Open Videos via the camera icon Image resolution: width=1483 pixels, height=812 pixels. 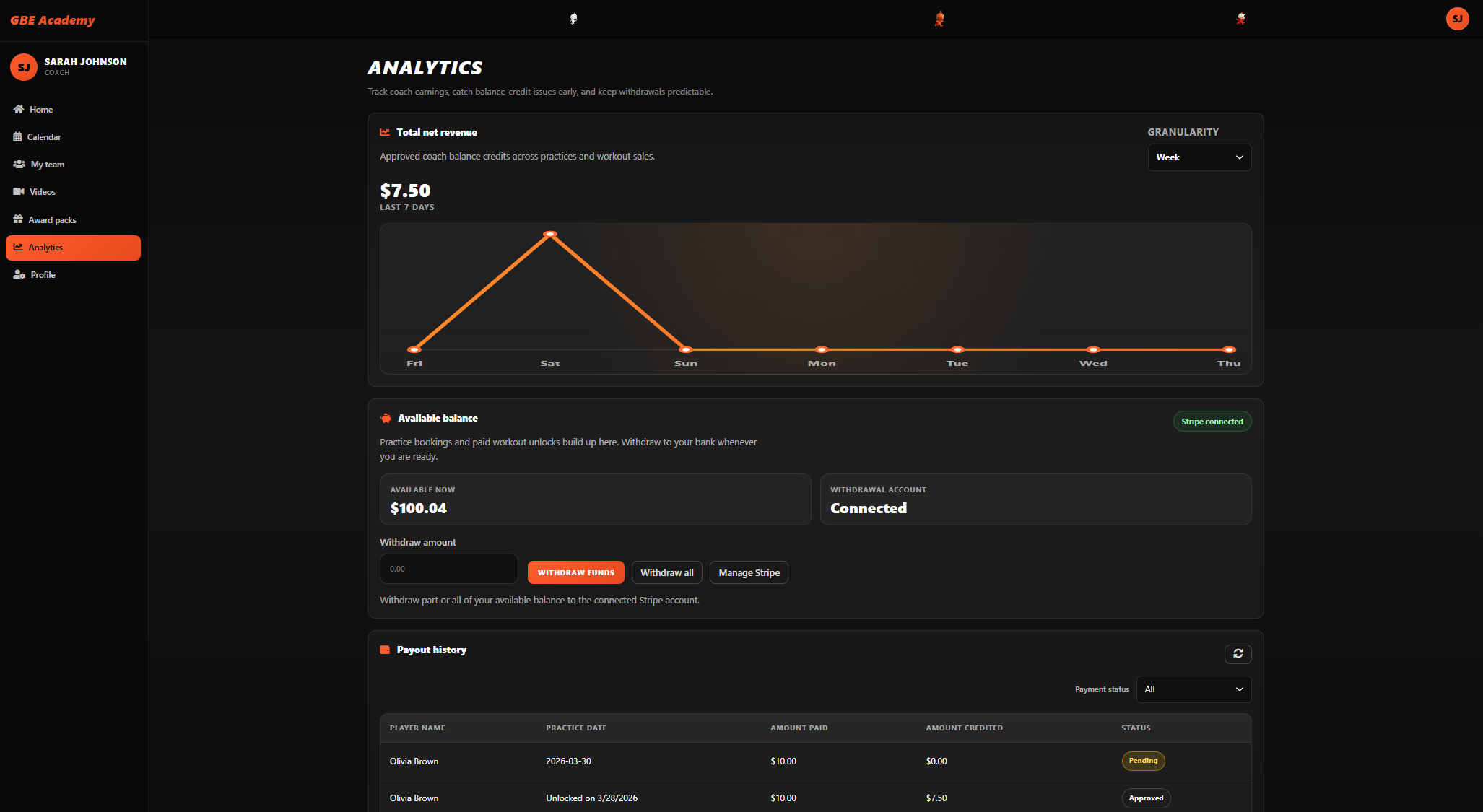click(18, 191)
